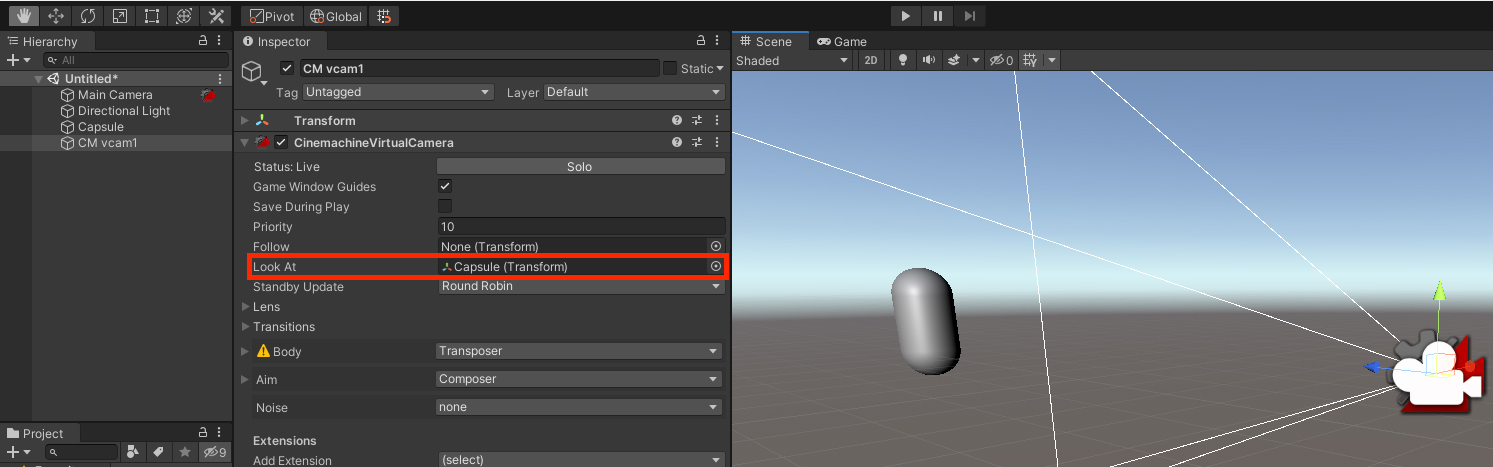Toggle the 2D view mode
This screenshot has width=1493, height=467.
871,61
